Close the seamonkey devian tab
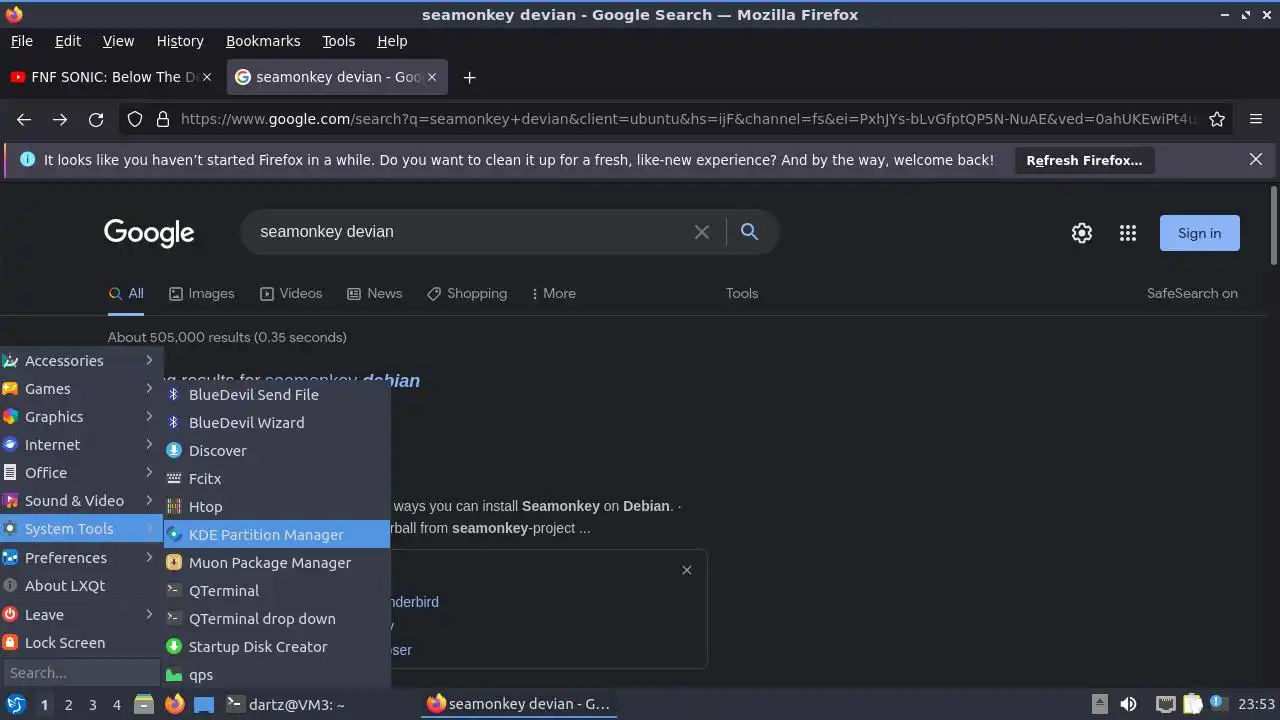 coord(434,77)
